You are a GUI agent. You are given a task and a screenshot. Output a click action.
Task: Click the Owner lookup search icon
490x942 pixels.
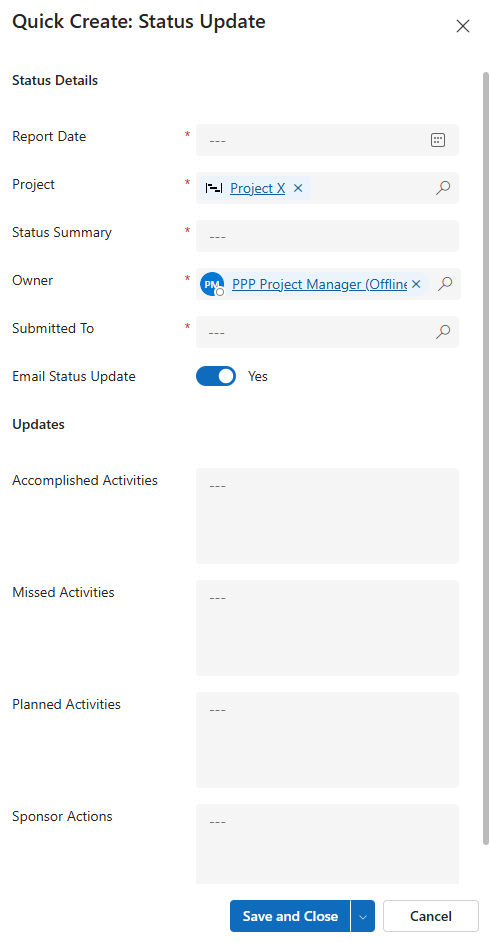point(444,284)
